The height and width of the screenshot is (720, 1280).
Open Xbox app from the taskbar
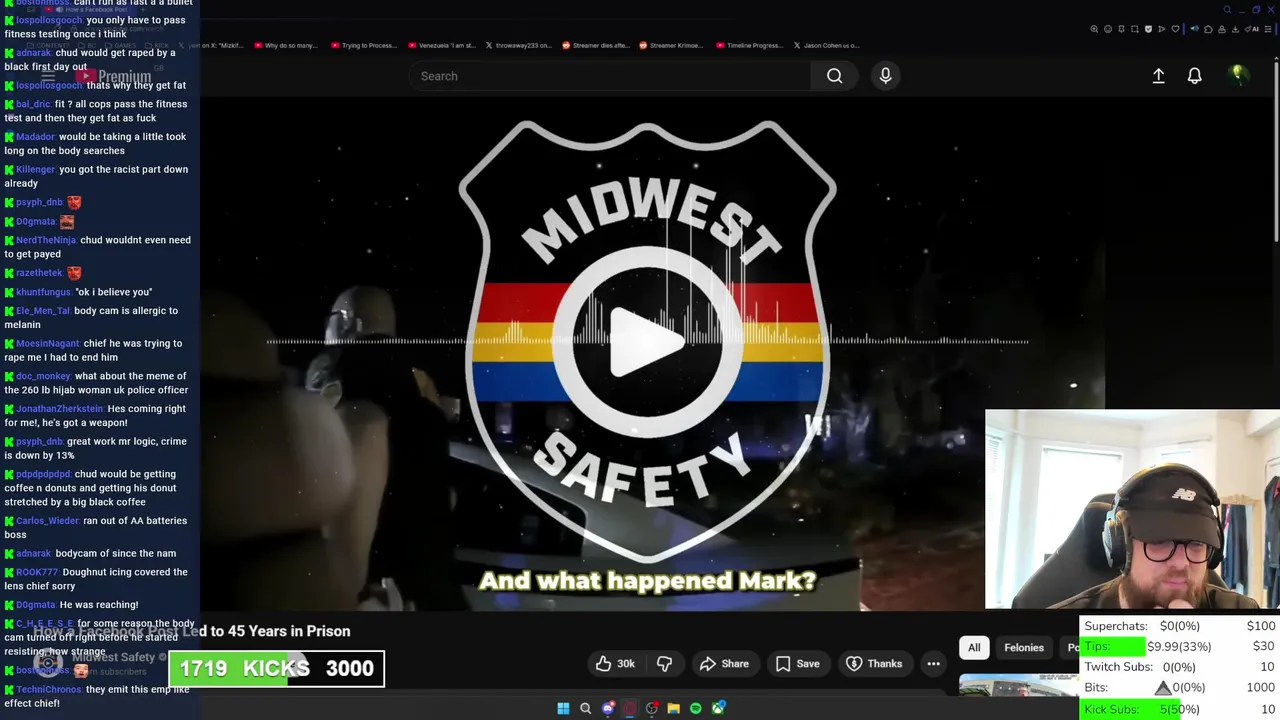click(x=718, y=708)
